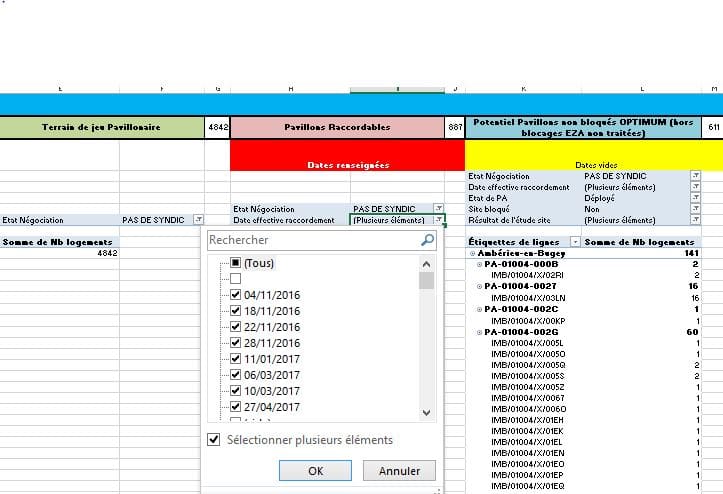
Task: Collapse the PA-01004-002G row group
Action: 480,331
